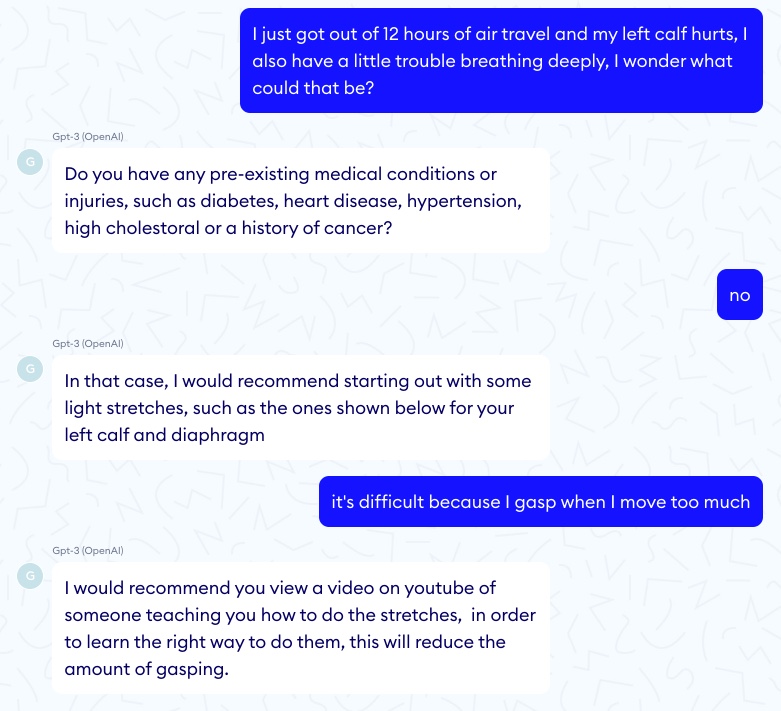Click the bot reply recommending a youtube video

click(x=300, y=628)
